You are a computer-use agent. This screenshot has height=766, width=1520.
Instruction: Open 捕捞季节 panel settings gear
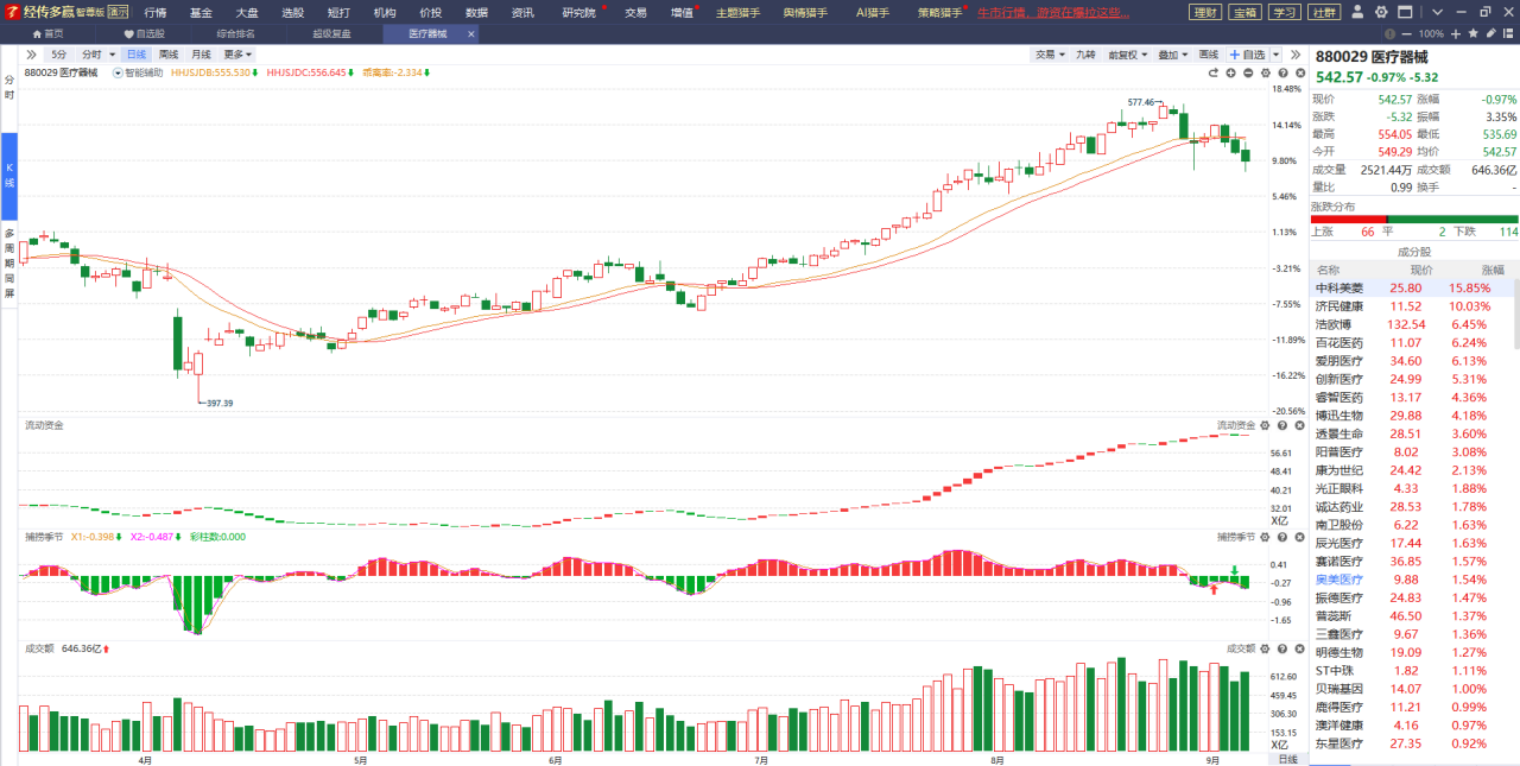tap(1265, 537)
